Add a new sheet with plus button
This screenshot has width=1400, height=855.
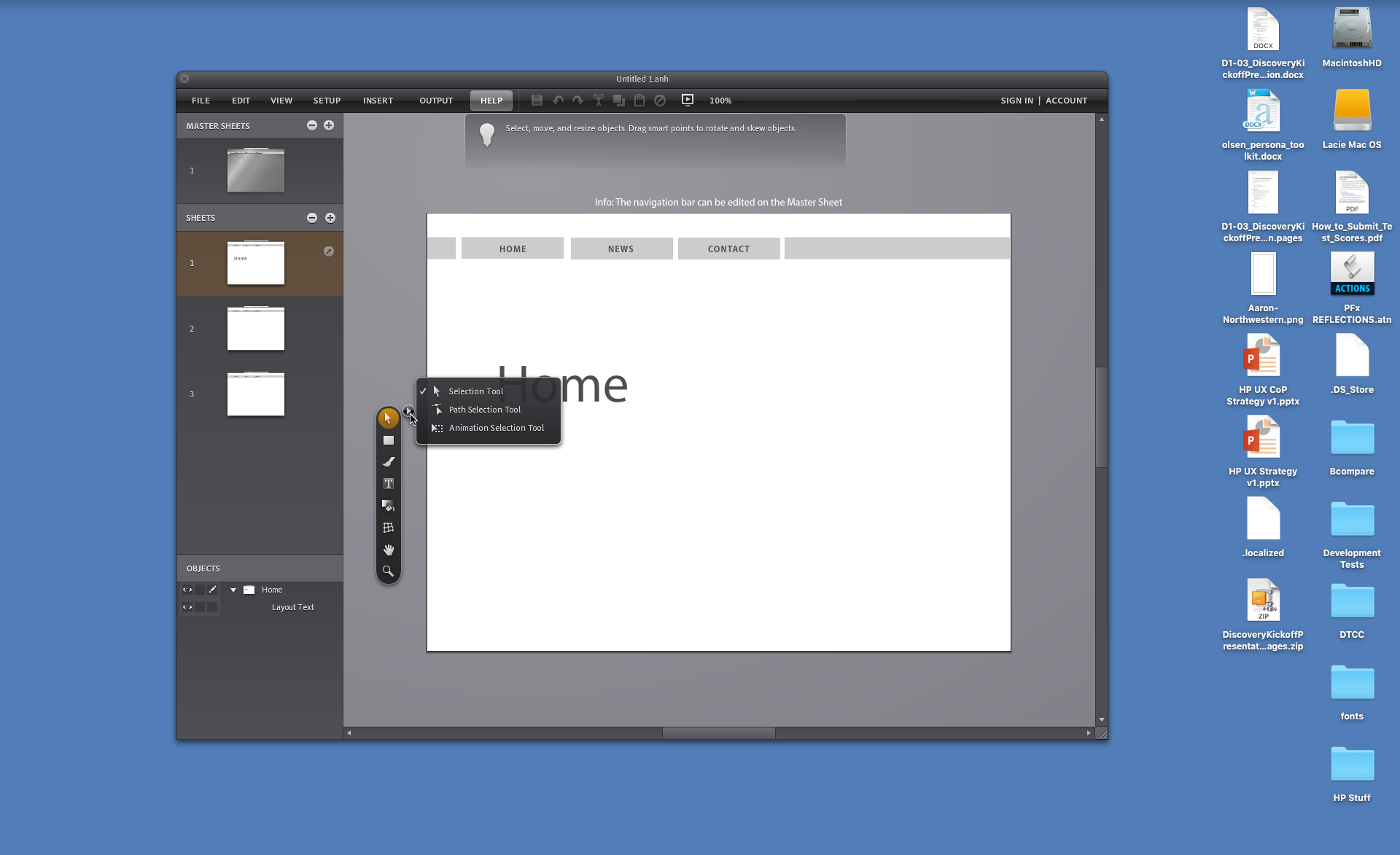click(330, 218)
